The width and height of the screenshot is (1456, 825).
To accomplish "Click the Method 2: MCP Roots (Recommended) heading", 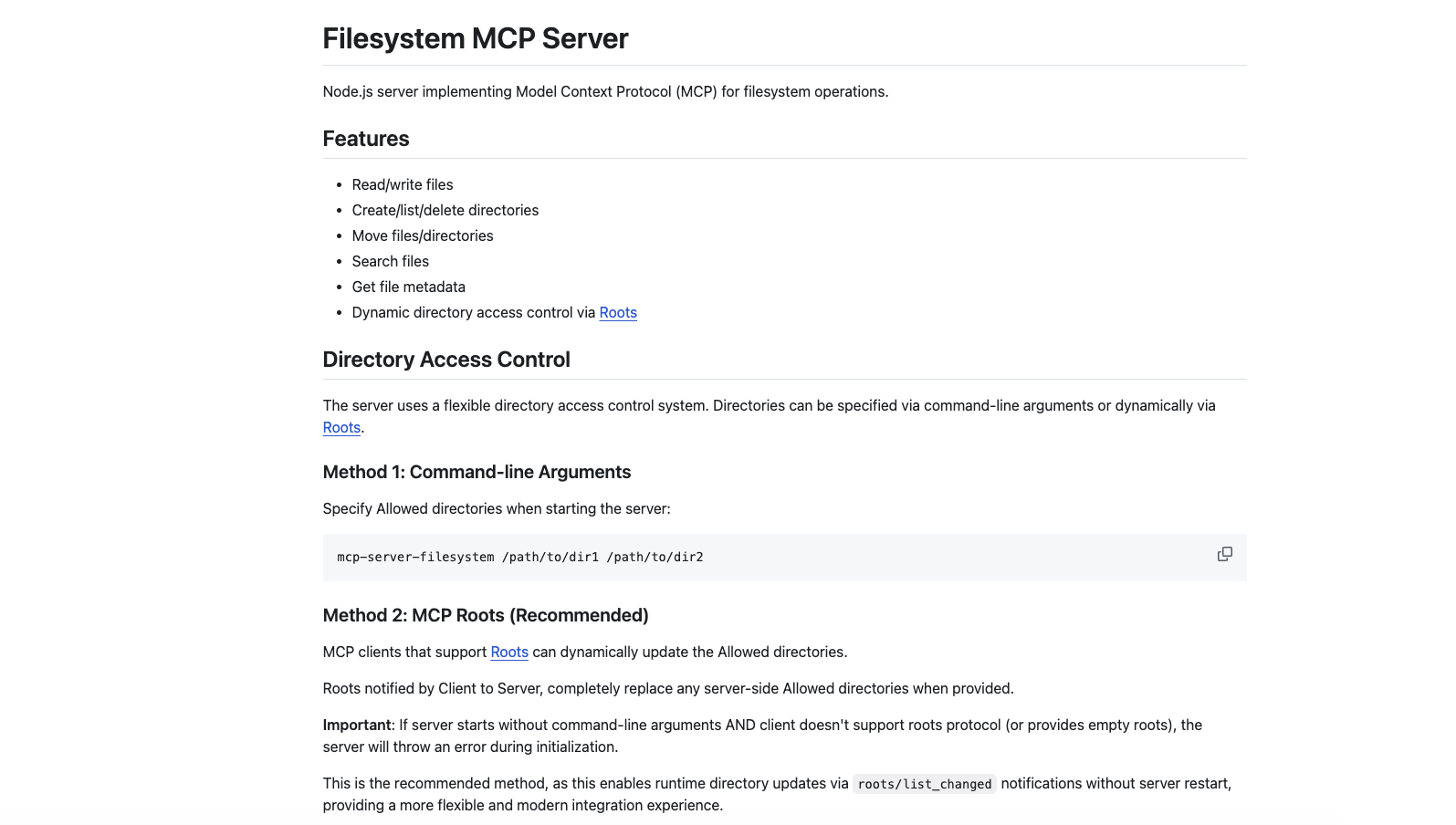I will coord(486,615).
